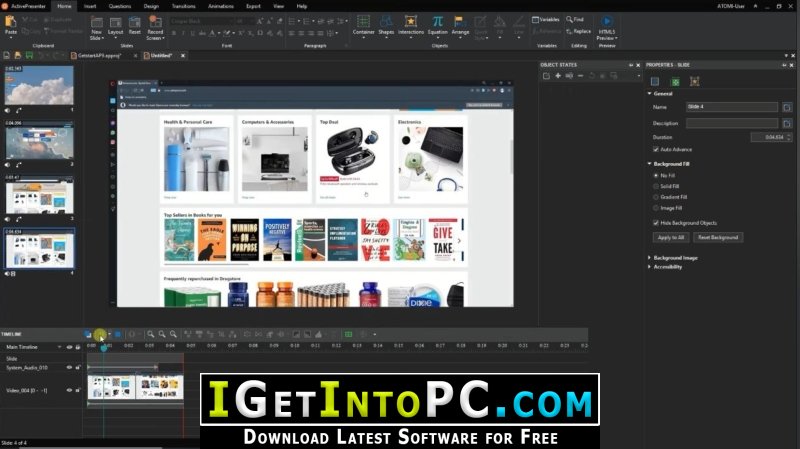
Task: Select the Solid Fill radio option
Action: [656, 186]
